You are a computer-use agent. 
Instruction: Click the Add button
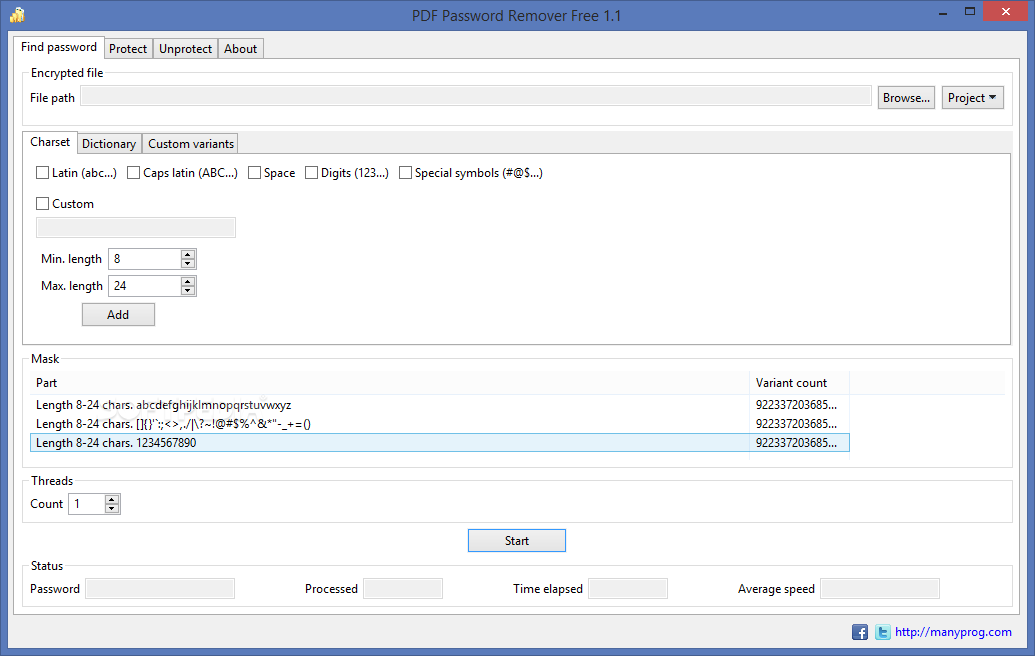point(118,315)
